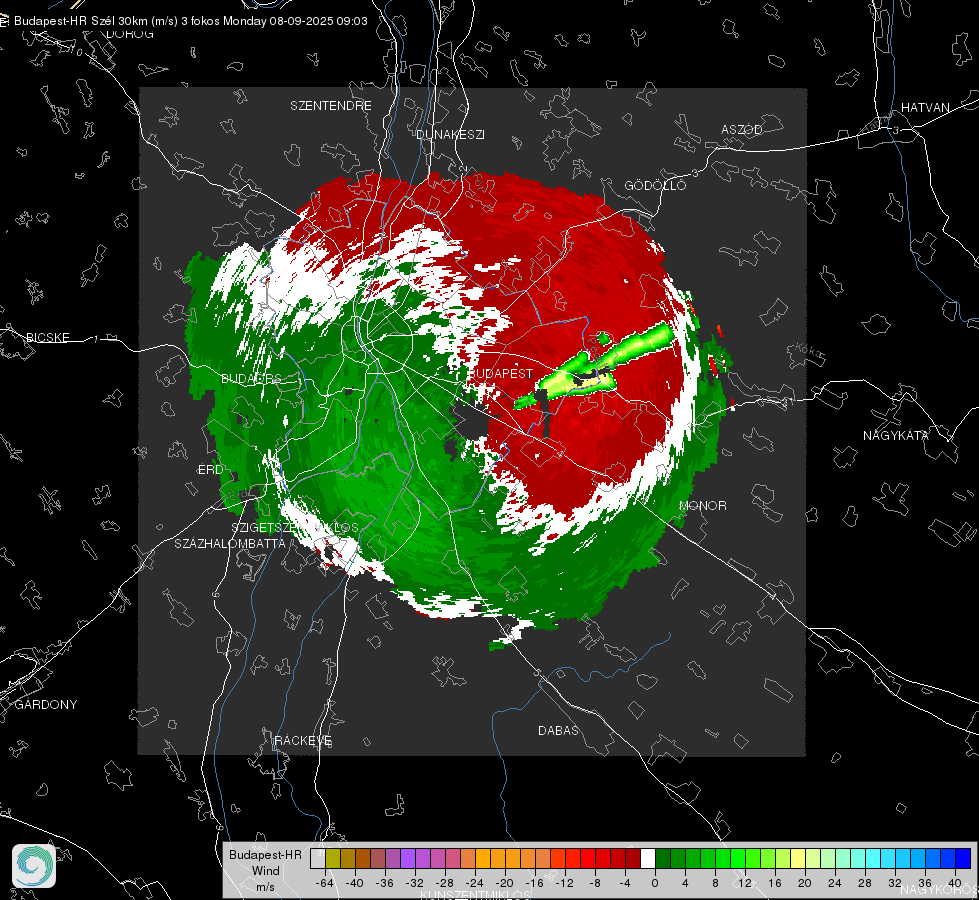Click the SZAZHALOMBATTA town label

point(230,543)
